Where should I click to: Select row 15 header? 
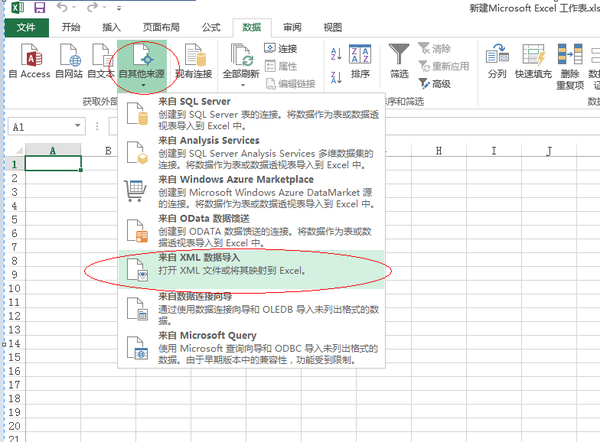(x=14, y=357)
